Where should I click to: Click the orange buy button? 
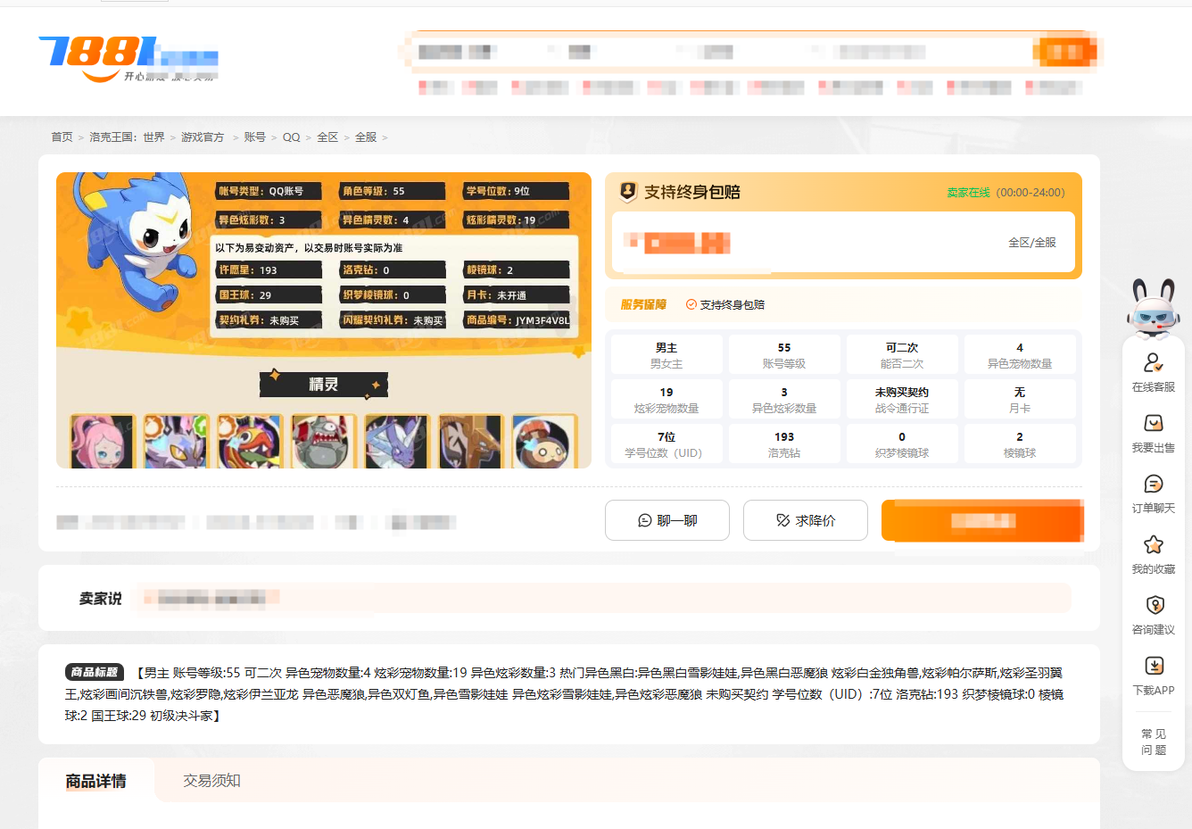982,520
